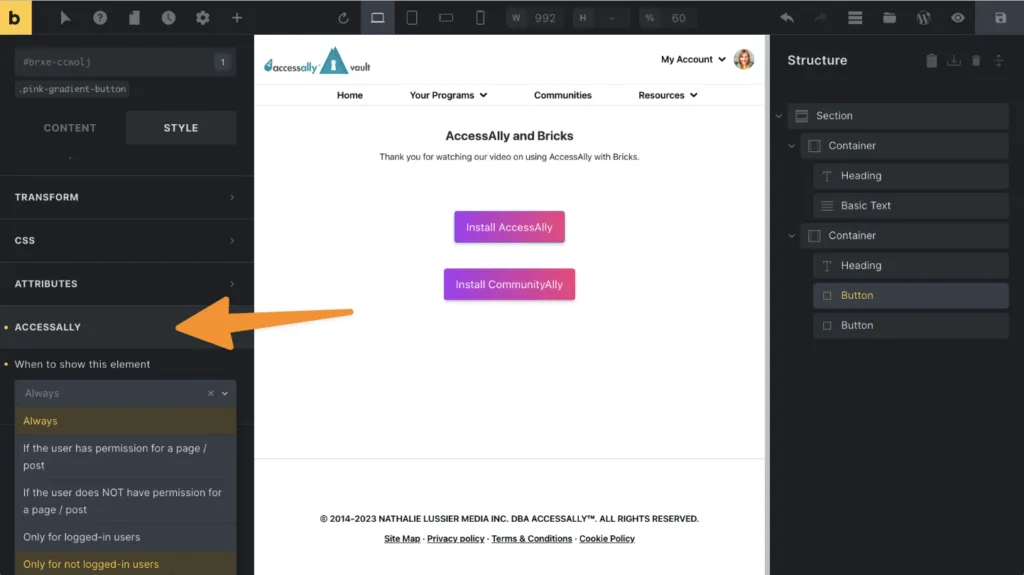Open the Always dropdown arrow
Screen dimensions: 1024x575
225,393
